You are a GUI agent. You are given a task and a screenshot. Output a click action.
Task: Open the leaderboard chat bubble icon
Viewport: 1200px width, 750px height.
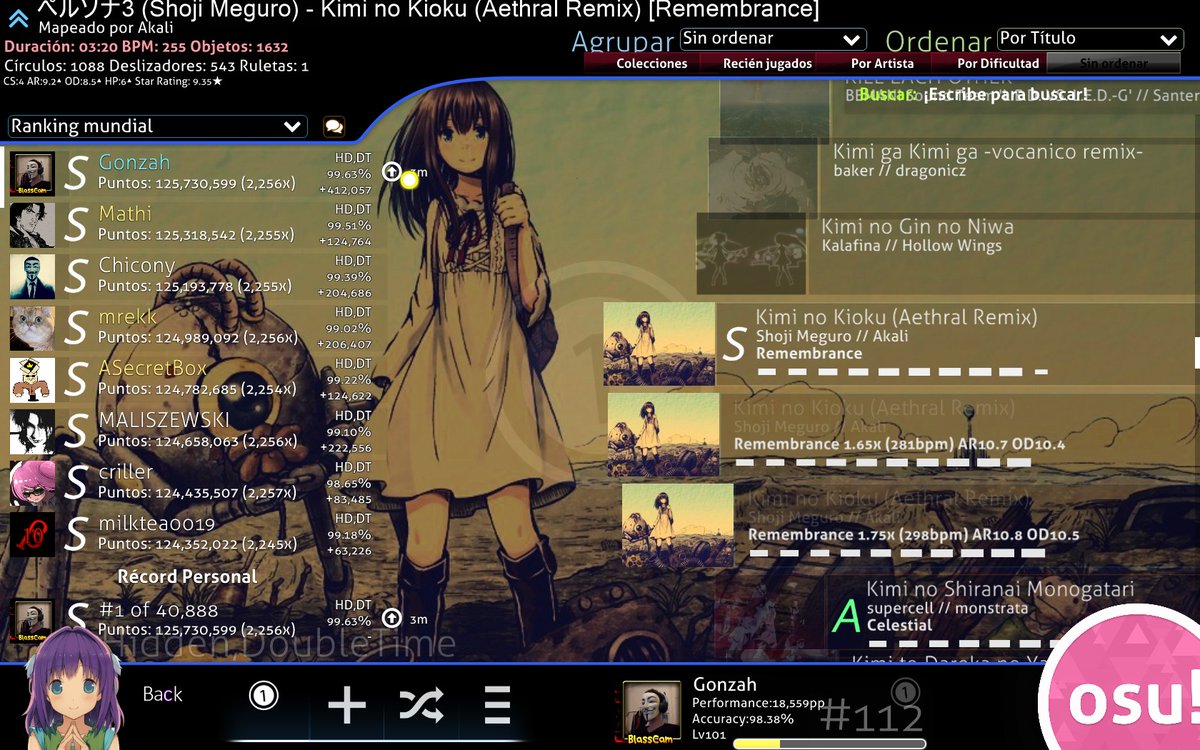point(334,127)
